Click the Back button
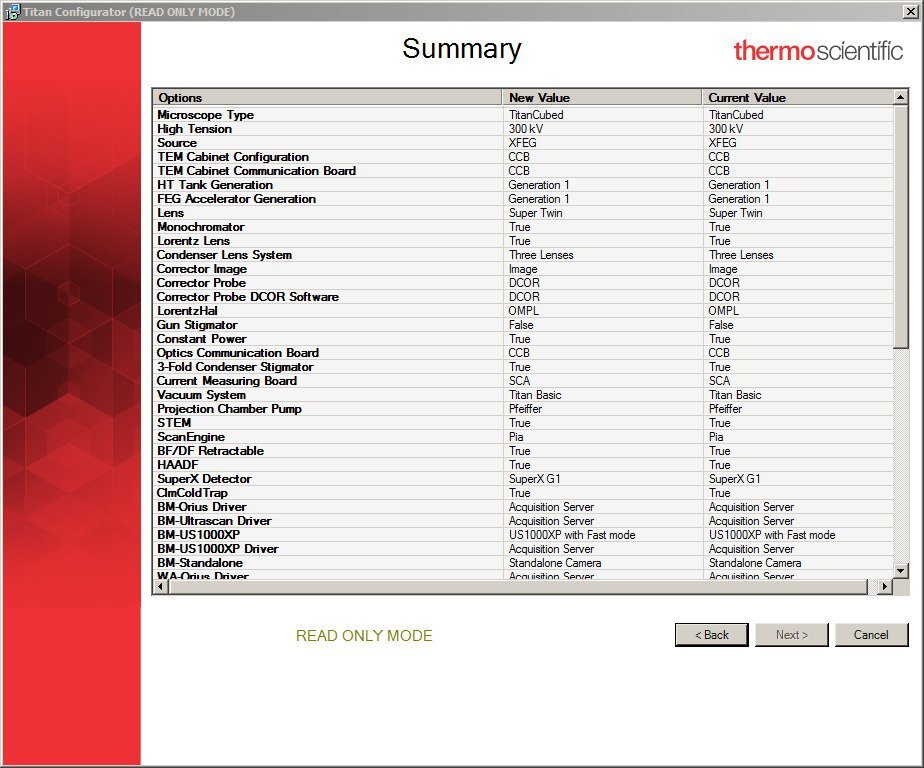This screenshot has height=768, width=924. (x=711, y=635)
